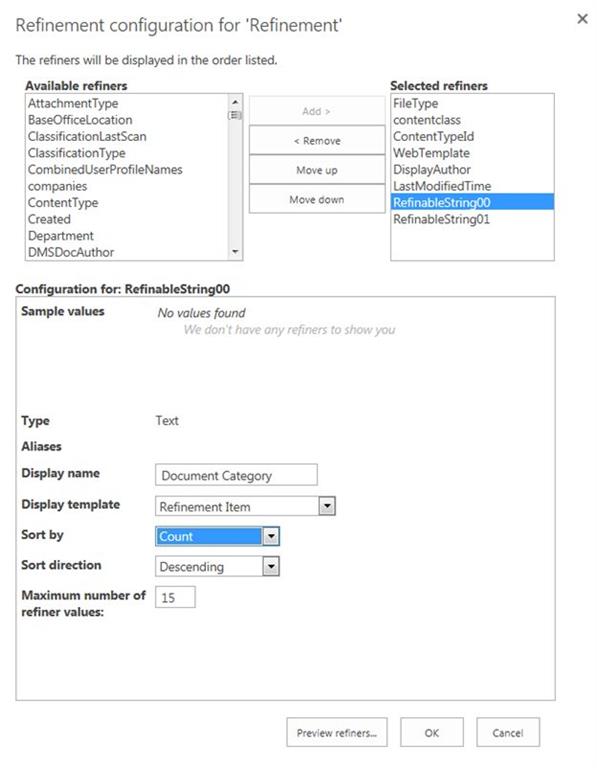This screenshot has width=597, height=768.
Task: Select ClassificationLastScan refiner
Action: tap(127, 137)
